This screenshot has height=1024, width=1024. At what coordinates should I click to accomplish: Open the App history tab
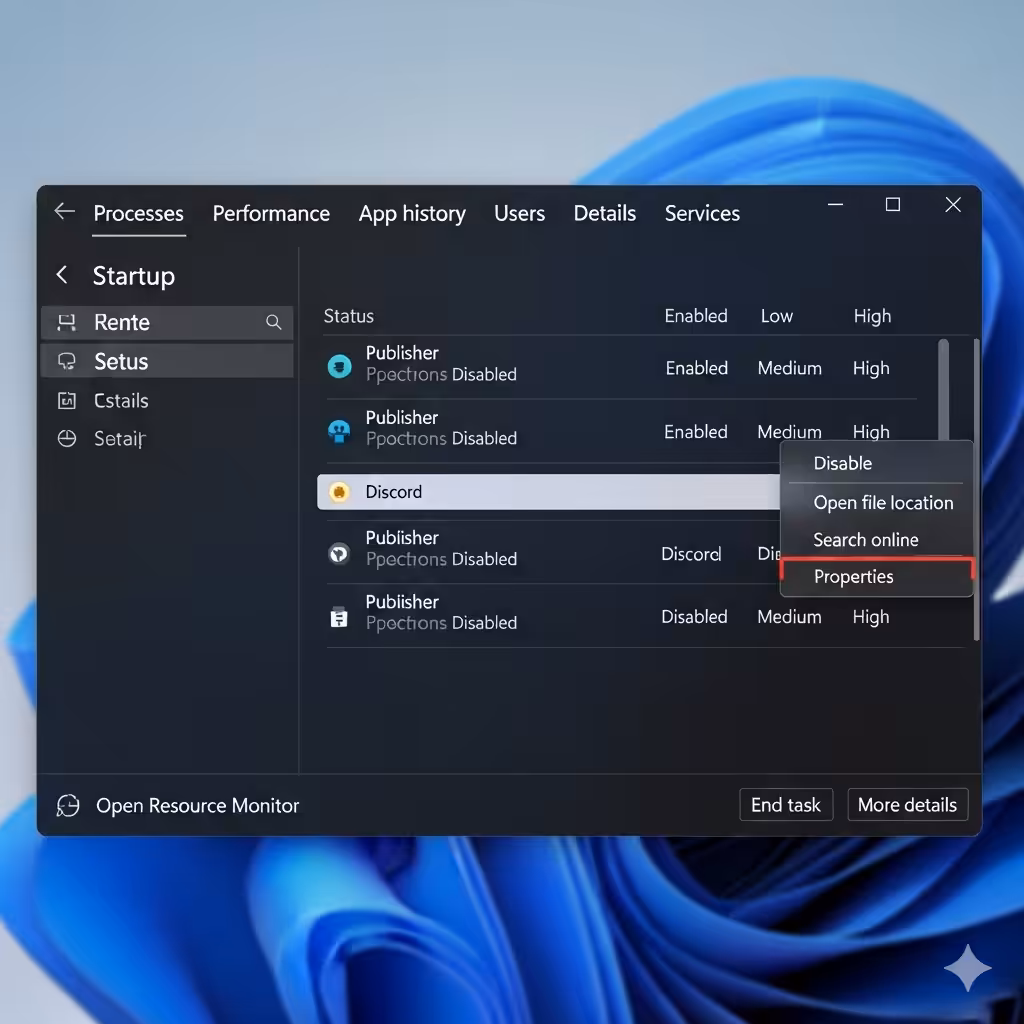tap(412, 214)
